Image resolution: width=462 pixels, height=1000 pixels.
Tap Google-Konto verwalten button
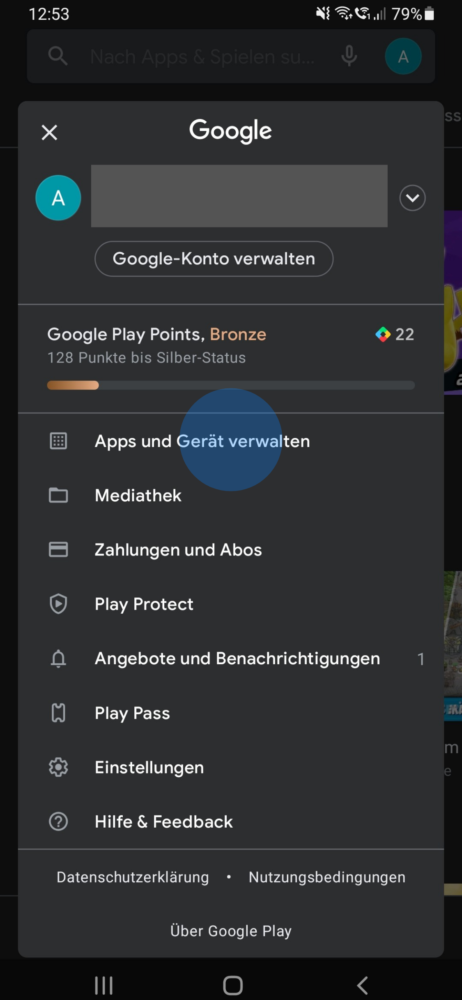214,259
